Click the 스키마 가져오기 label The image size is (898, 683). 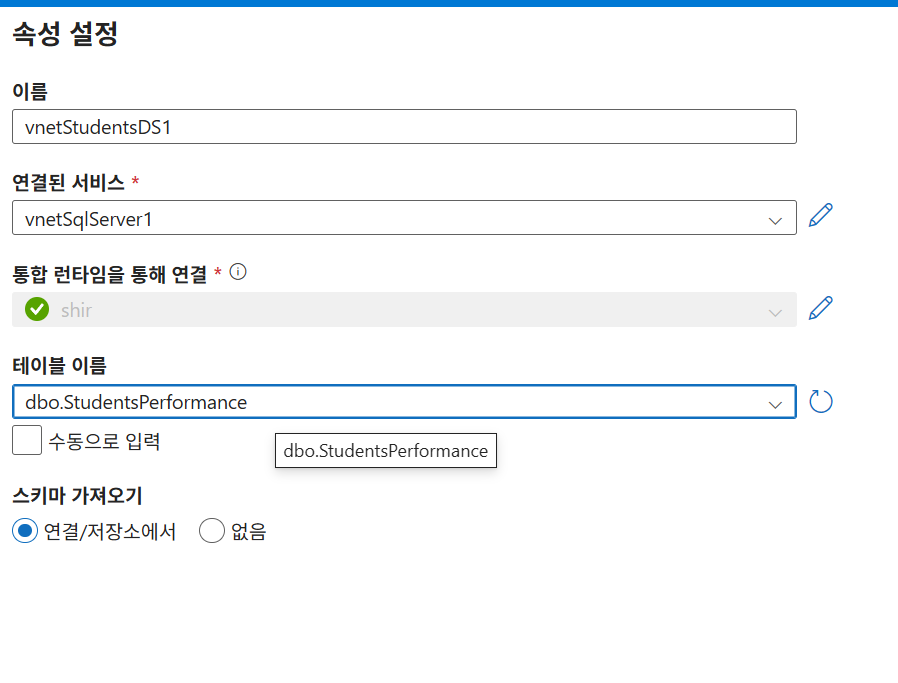click(77, 495)
